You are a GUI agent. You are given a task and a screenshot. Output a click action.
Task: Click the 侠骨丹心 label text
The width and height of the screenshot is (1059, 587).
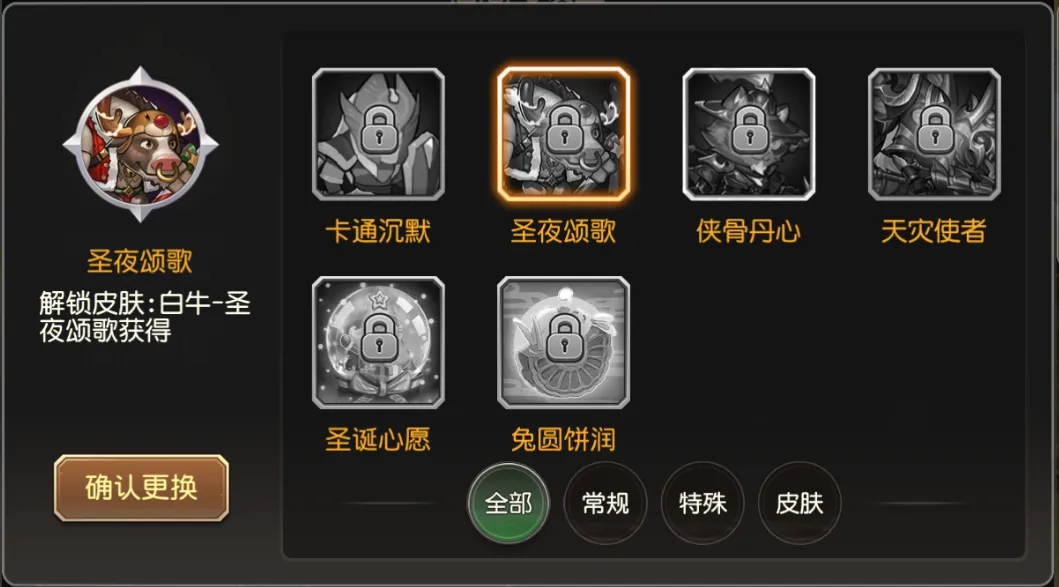point(748,232)
